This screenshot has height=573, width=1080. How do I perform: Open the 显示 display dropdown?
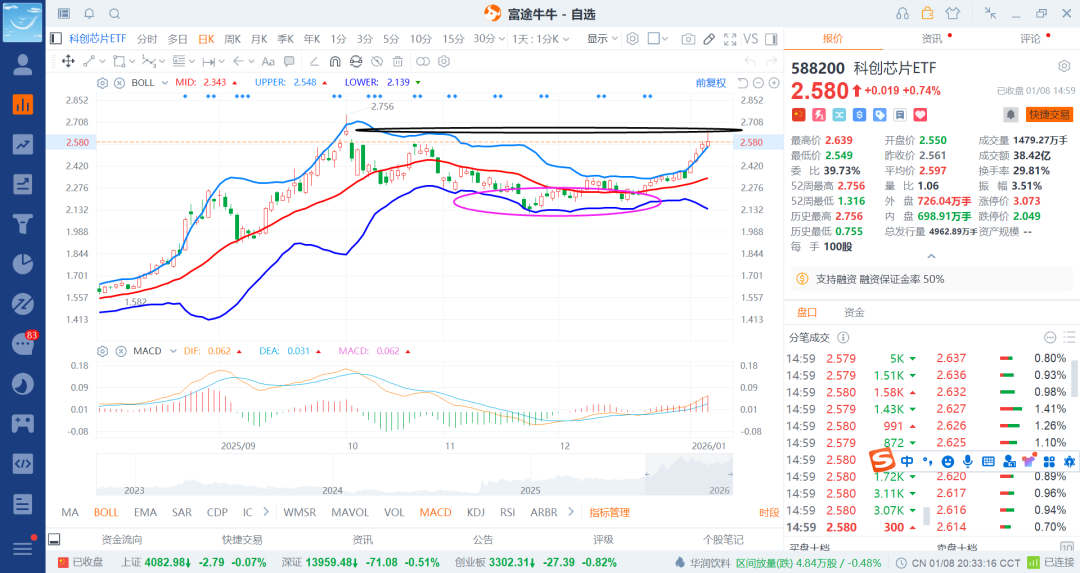click(x=602, y=39)
